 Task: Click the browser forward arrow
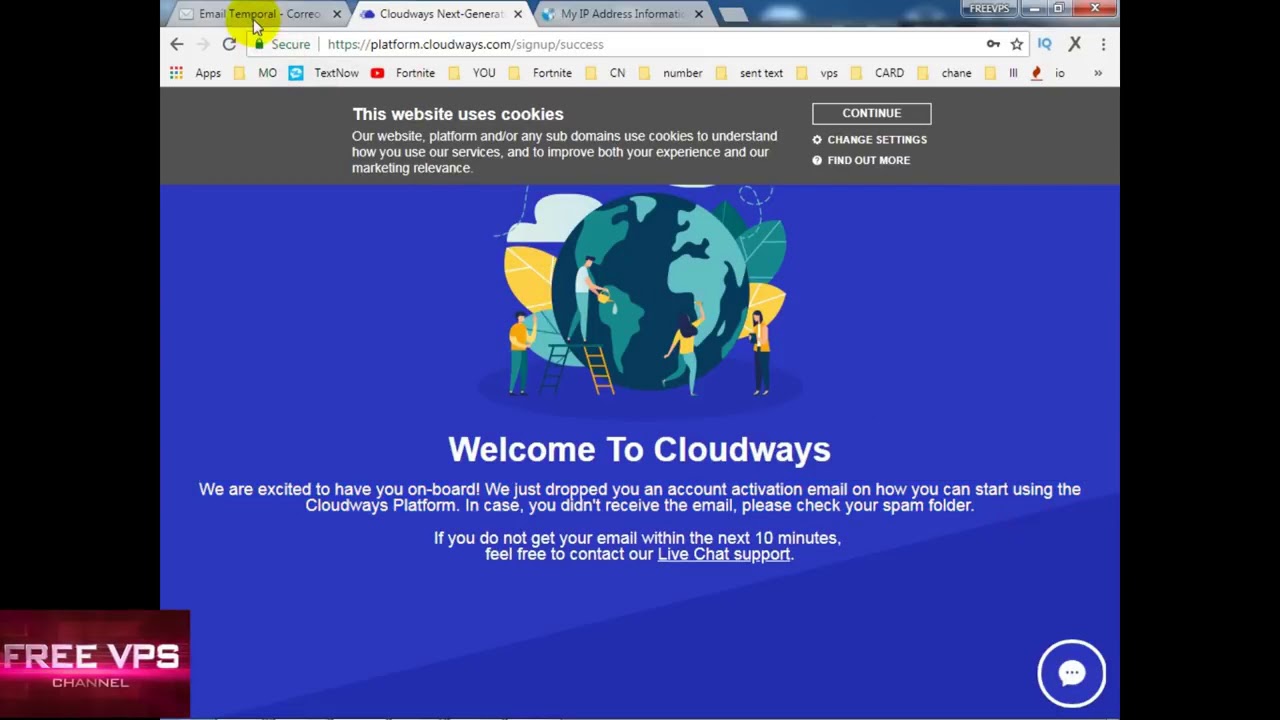(x=203, y=44)
